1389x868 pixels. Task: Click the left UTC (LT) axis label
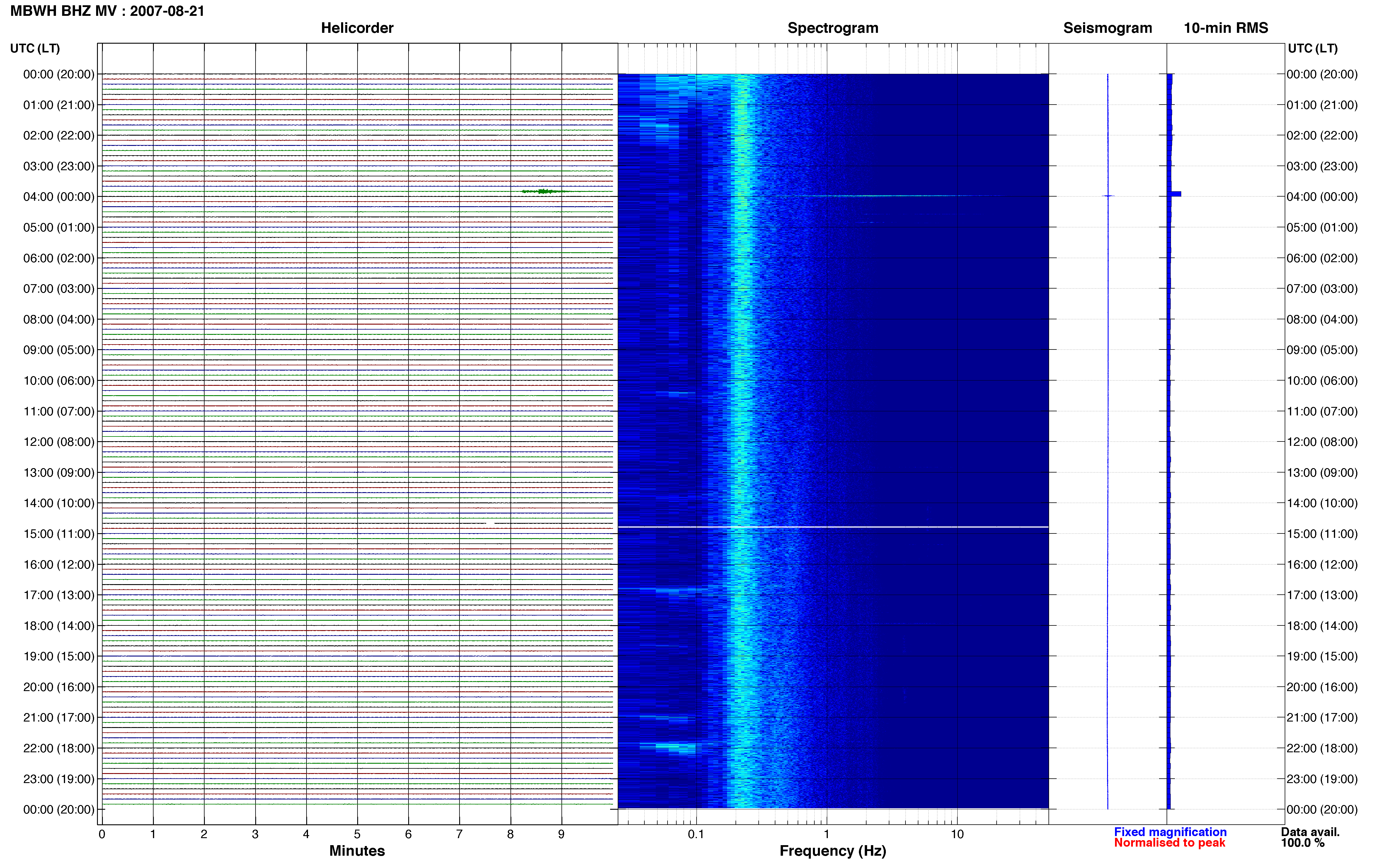[x=35, y=48]
